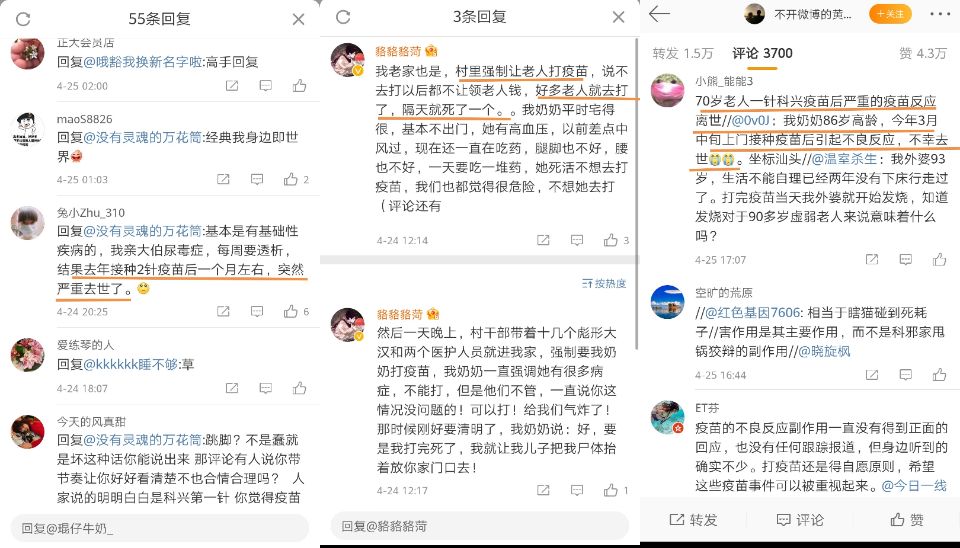Switch to the 赞 4.3万 tab

pyautogui.click(x=923, y=54)
